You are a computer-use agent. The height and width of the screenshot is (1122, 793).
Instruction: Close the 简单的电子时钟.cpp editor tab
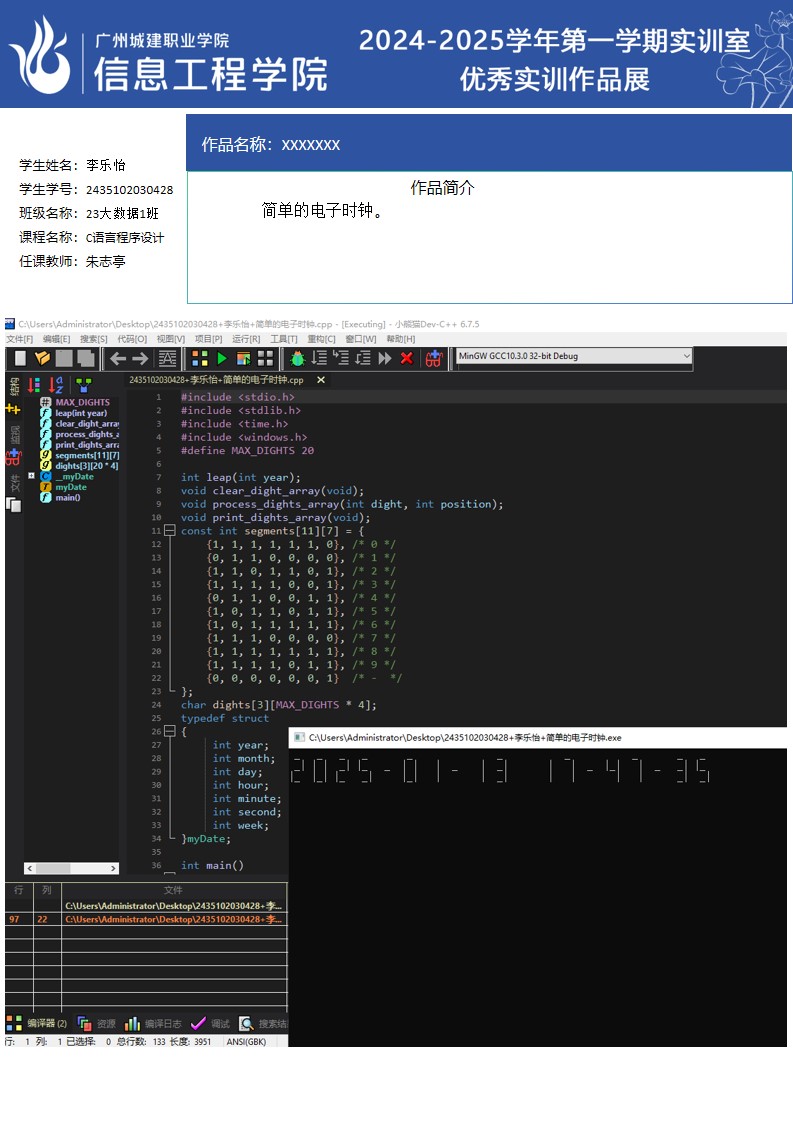pos(321,380)
